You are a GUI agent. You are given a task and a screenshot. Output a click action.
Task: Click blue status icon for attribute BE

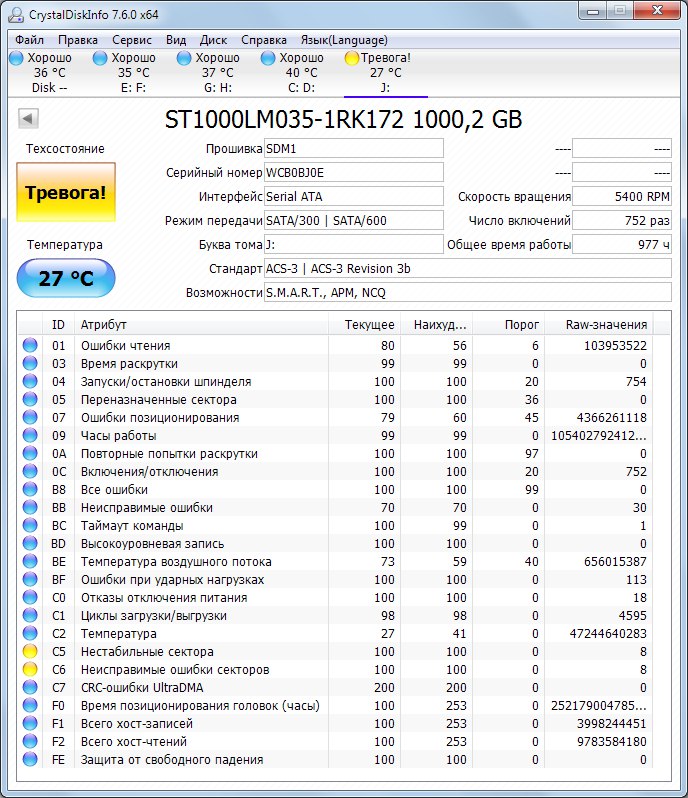click(x=30, y=561)
